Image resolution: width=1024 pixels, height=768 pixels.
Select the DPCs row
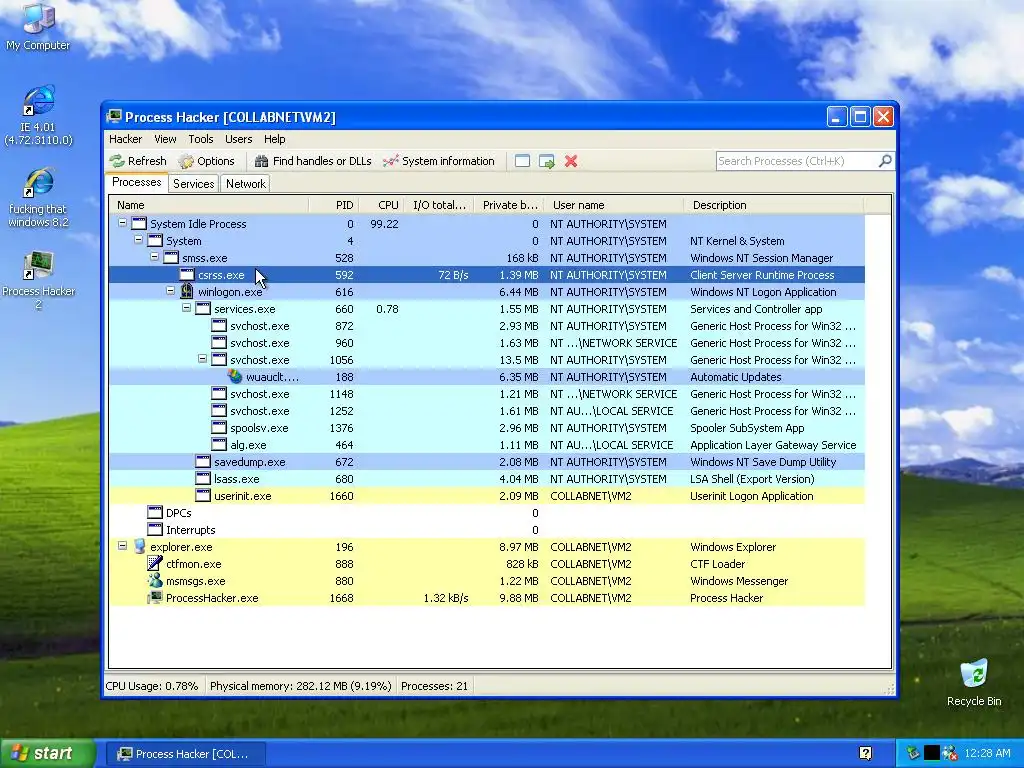[487, 513]
